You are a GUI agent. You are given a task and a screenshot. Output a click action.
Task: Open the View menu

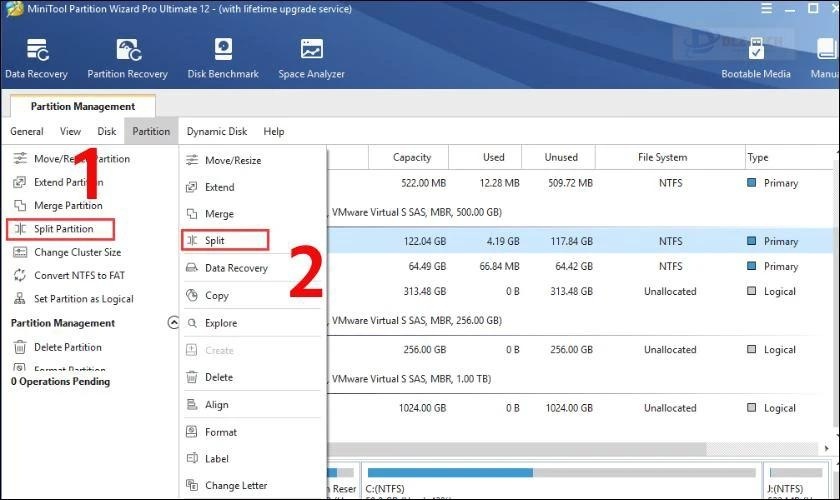[x=70, y=131]
